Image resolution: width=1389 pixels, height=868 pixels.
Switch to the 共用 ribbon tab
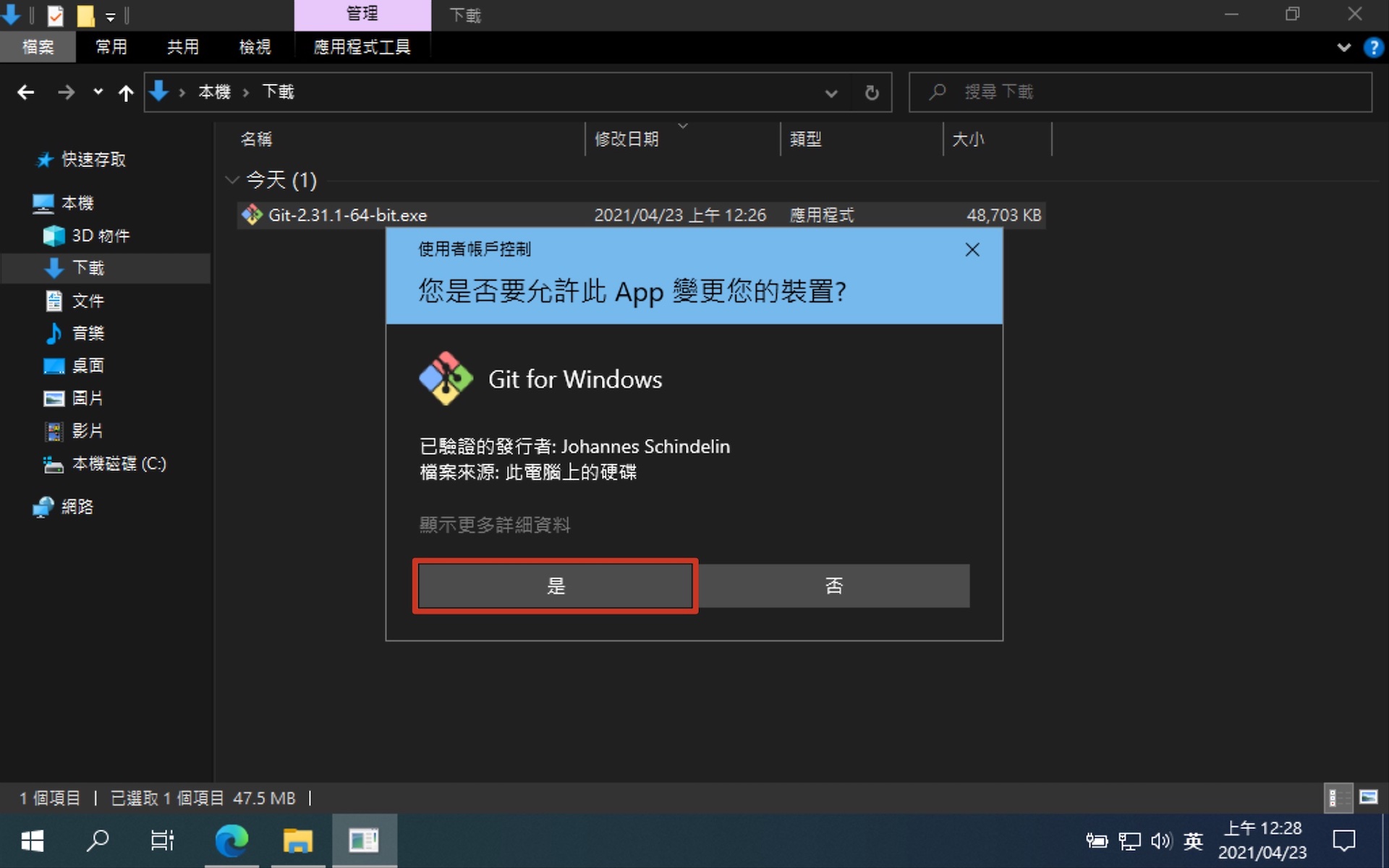pos(183,47)
